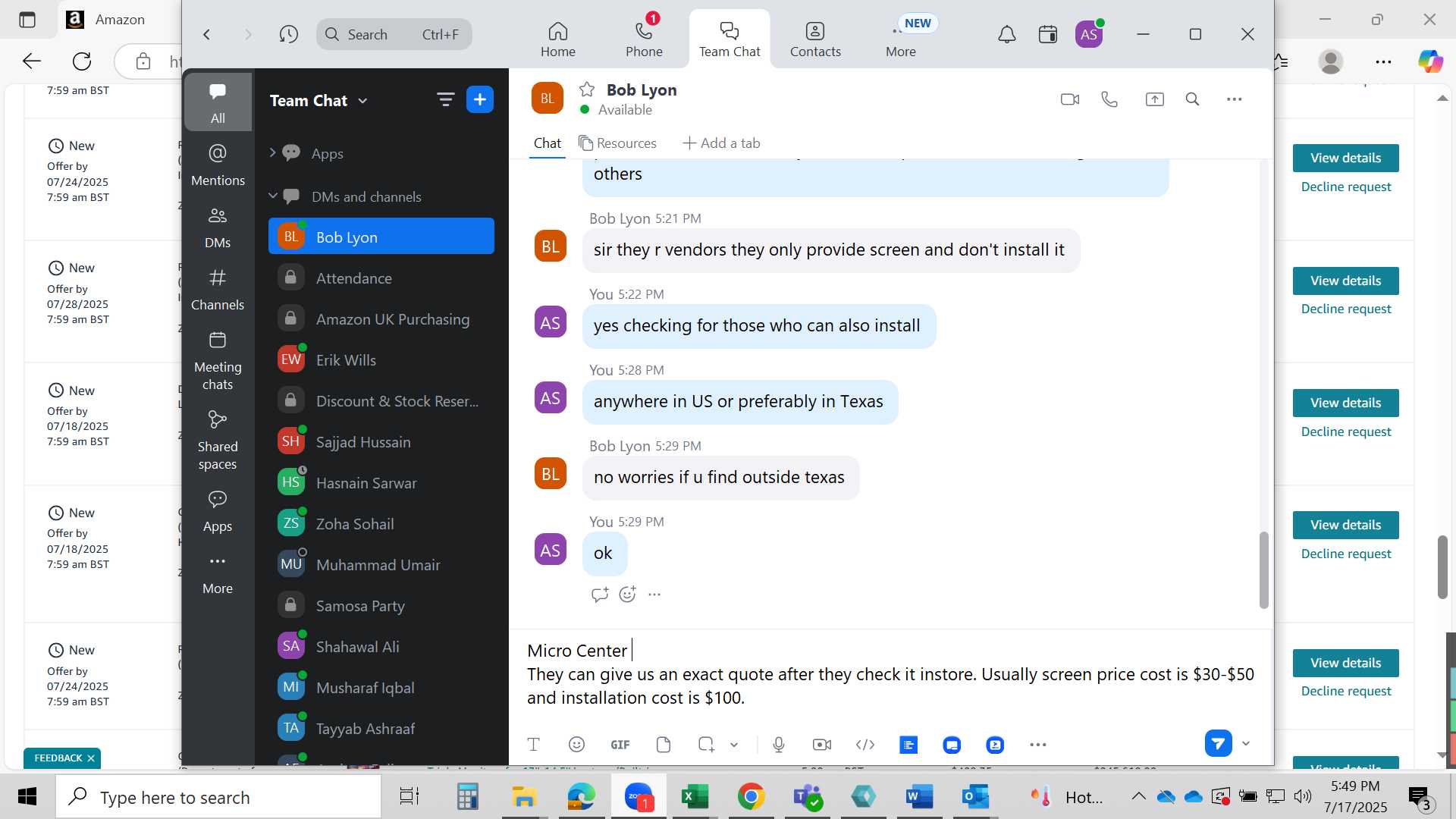This screenshot has width=1456, height=819.
Task: Click the message compose text area
Action: click(x=890, y=674)
